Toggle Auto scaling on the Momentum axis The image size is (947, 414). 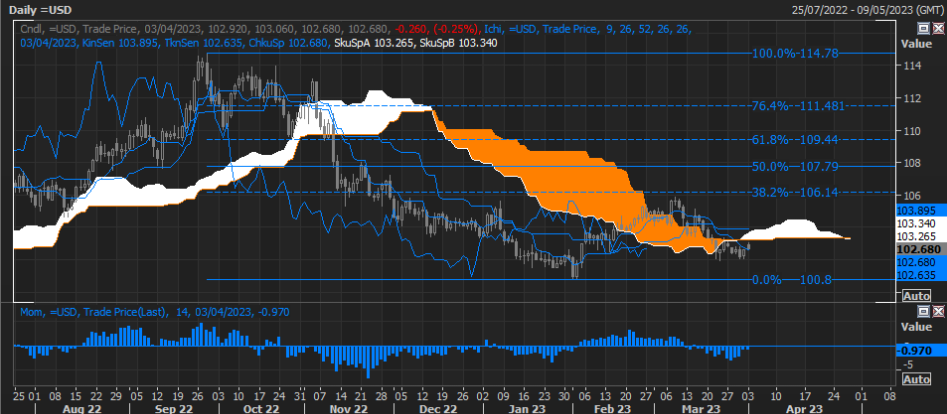[x=916, y=379]
